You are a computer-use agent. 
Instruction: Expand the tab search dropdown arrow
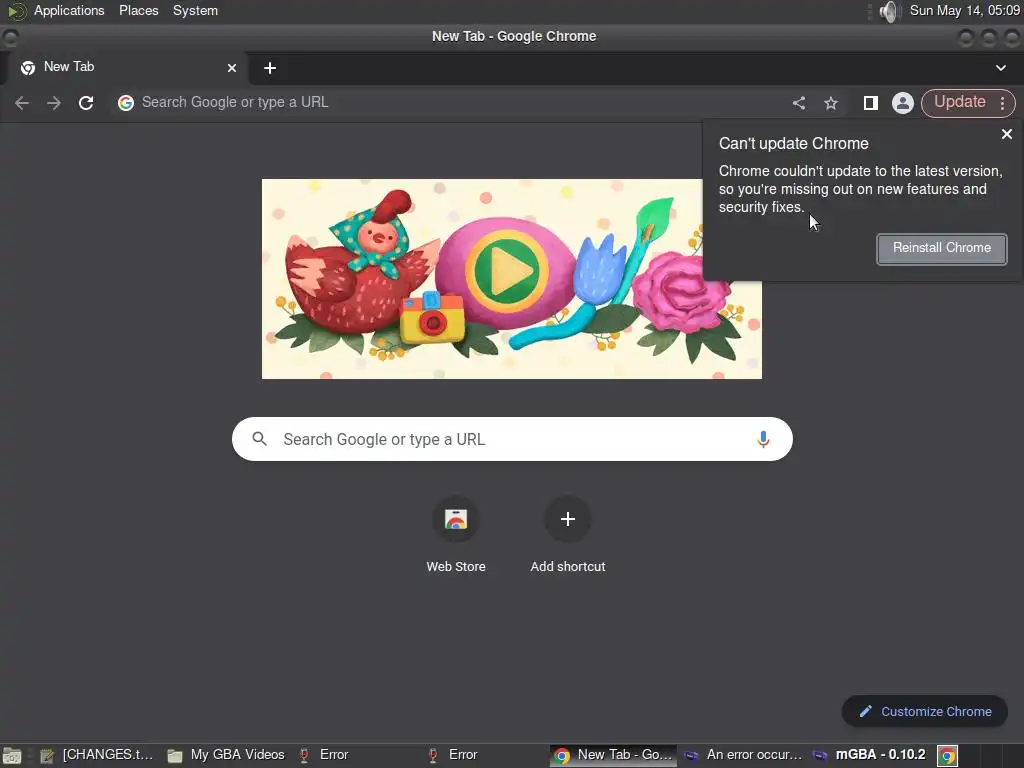tap(1000, 68)
